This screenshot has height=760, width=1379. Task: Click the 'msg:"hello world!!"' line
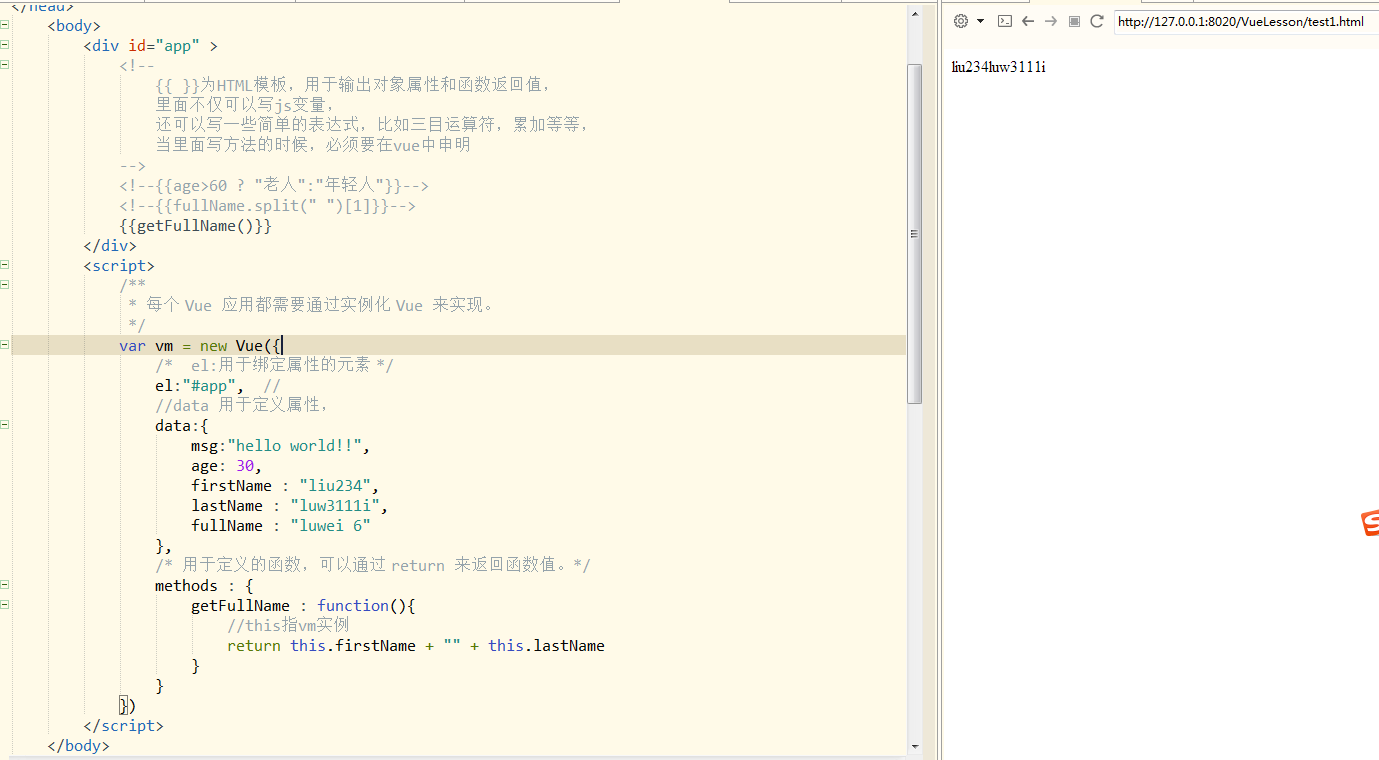(x=281, y=446)
